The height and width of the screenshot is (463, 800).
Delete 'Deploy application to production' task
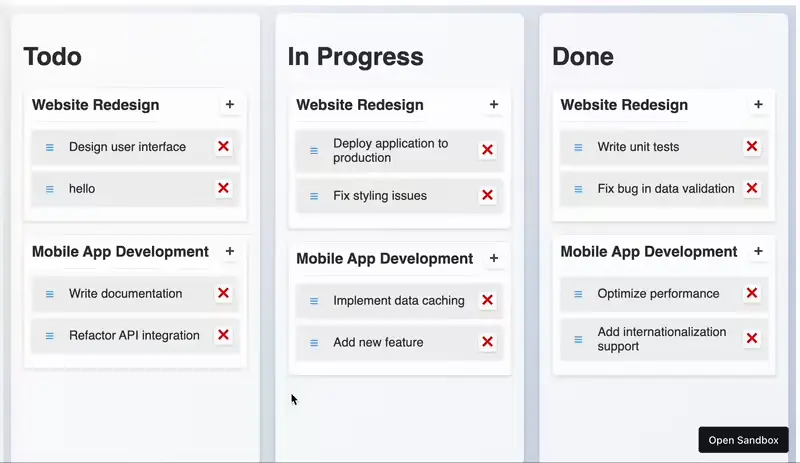pyautogui.click(x=487, y=150)
